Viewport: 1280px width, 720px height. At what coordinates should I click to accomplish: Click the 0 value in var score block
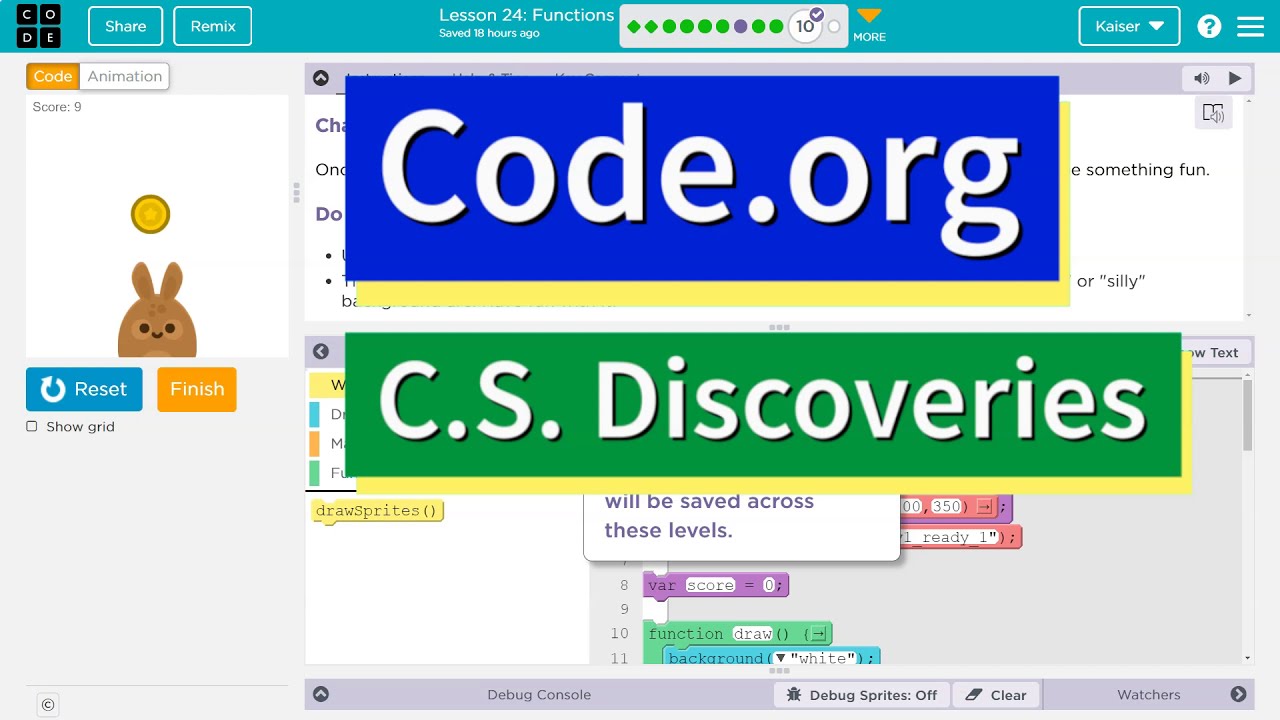coord(769,585)
